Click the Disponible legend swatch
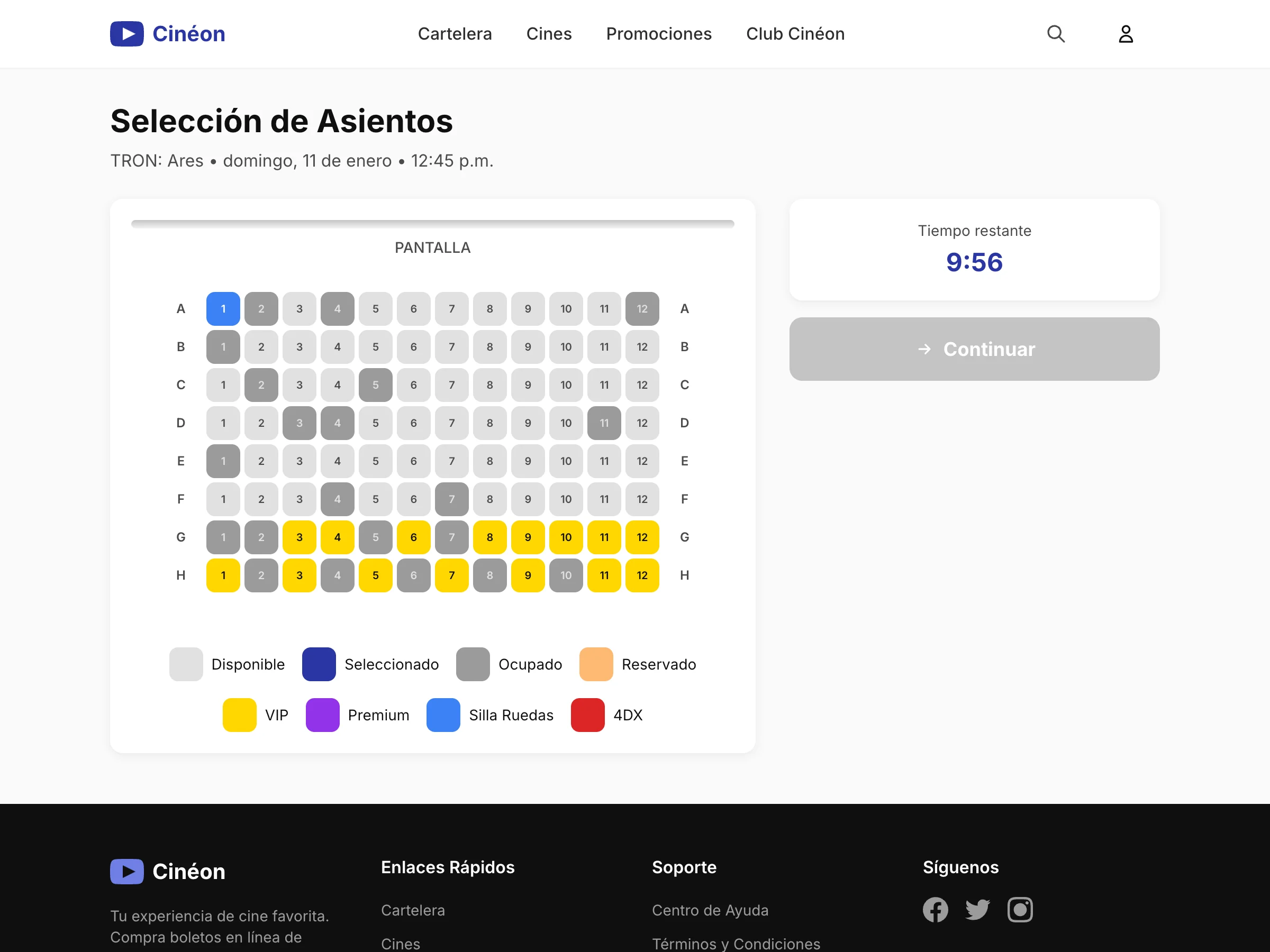This screenshot has height=952, width=1270. [185, 664]
